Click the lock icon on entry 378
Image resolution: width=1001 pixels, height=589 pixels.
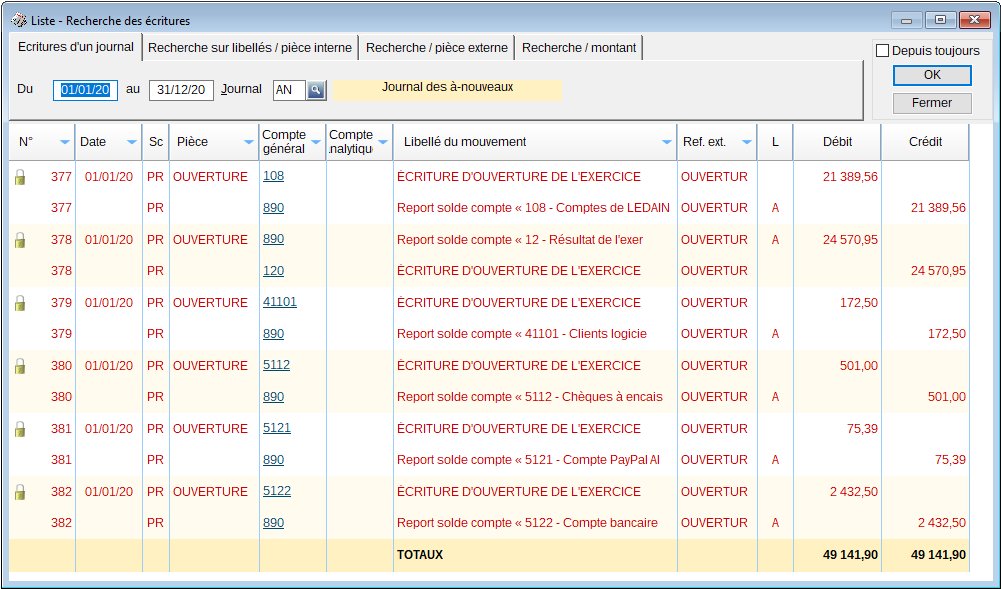[x=20, y=240]
